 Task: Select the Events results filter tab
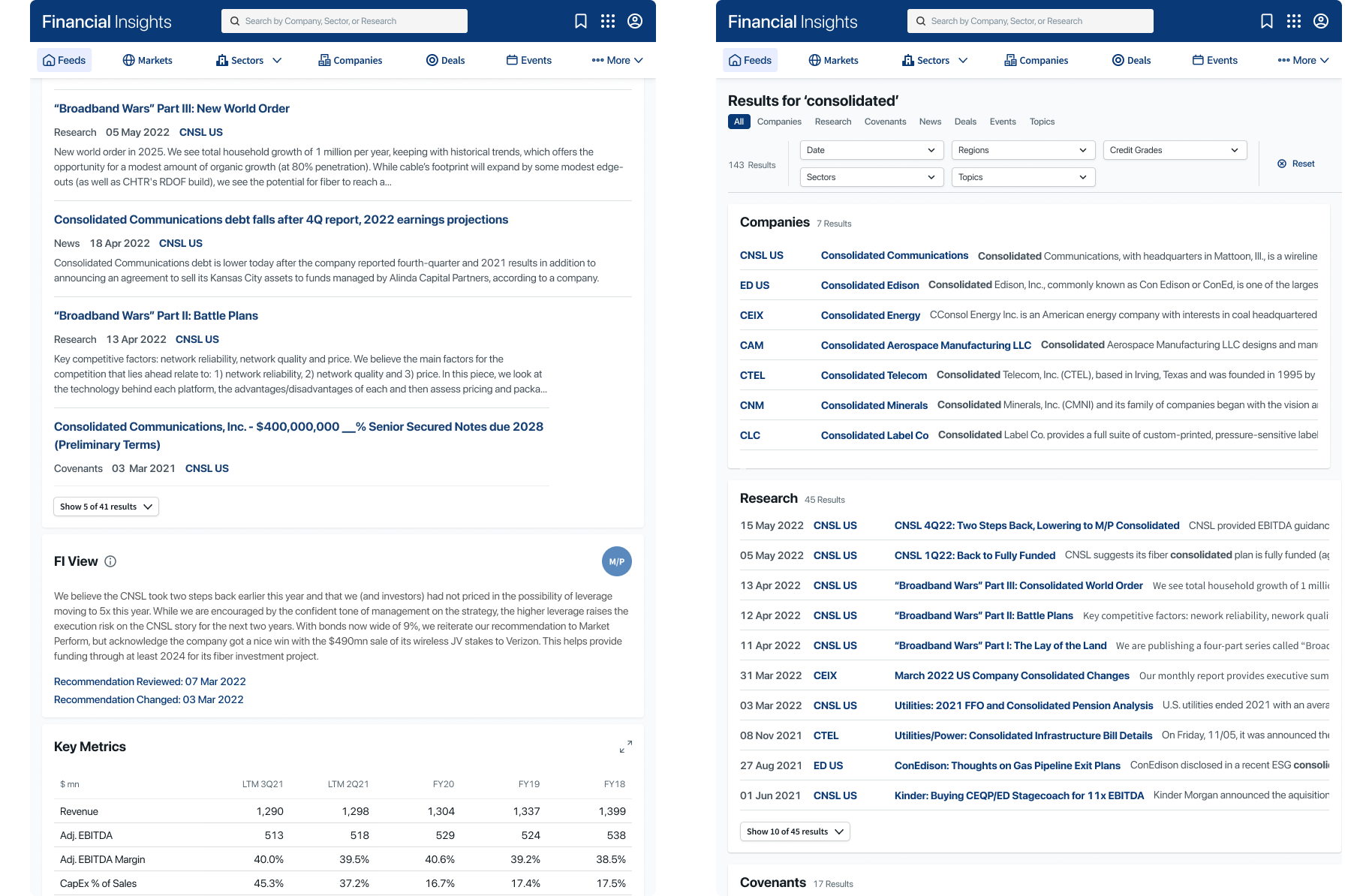(x=1003, y=122)
